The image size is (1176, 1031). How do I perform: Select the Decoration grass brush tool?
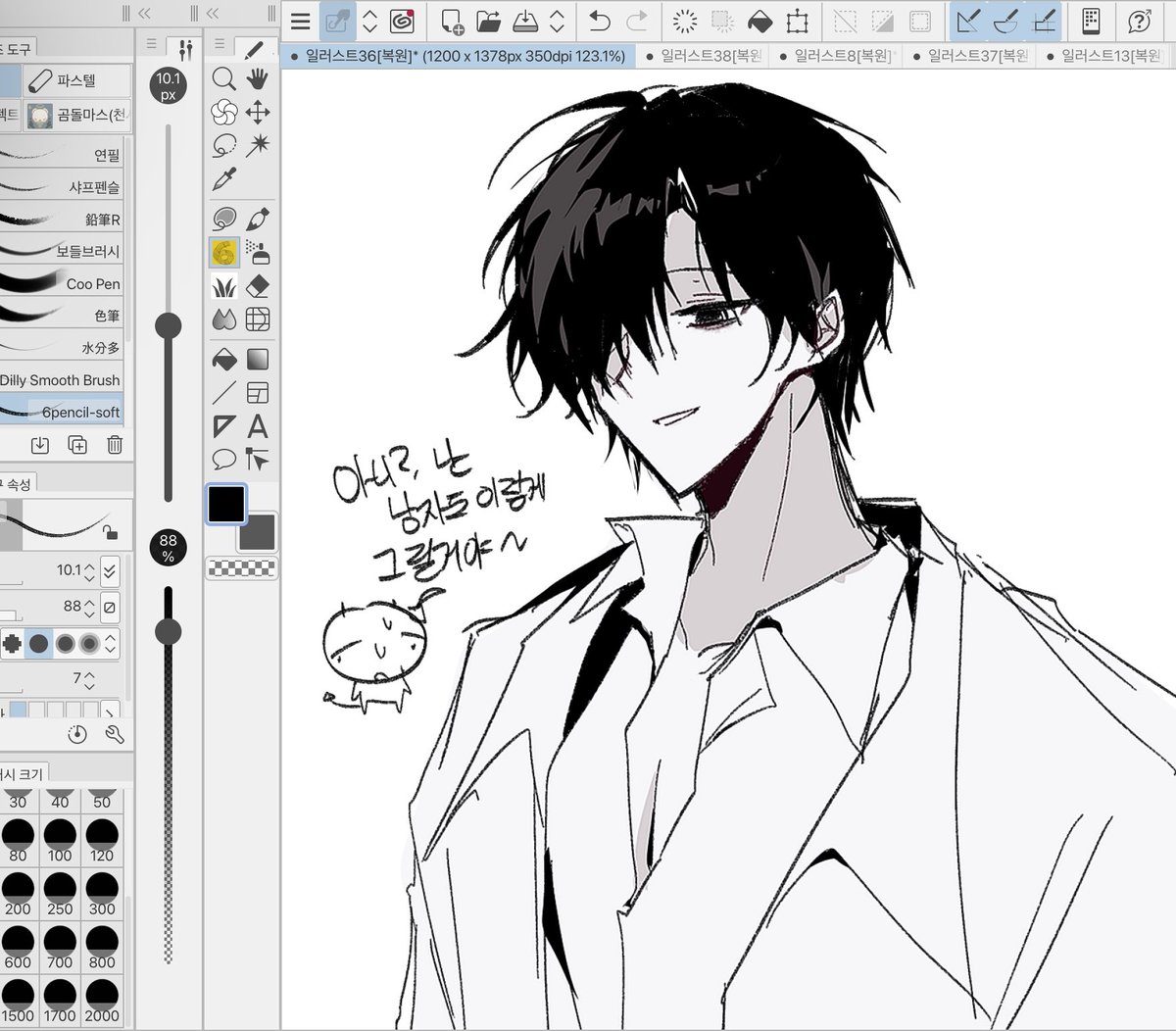tap(224, 286)
